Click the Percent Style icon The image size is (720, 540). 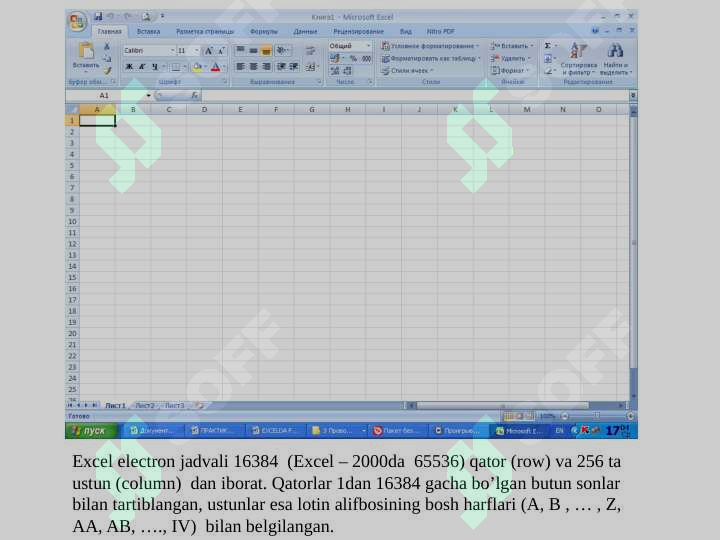click(353, 58)
